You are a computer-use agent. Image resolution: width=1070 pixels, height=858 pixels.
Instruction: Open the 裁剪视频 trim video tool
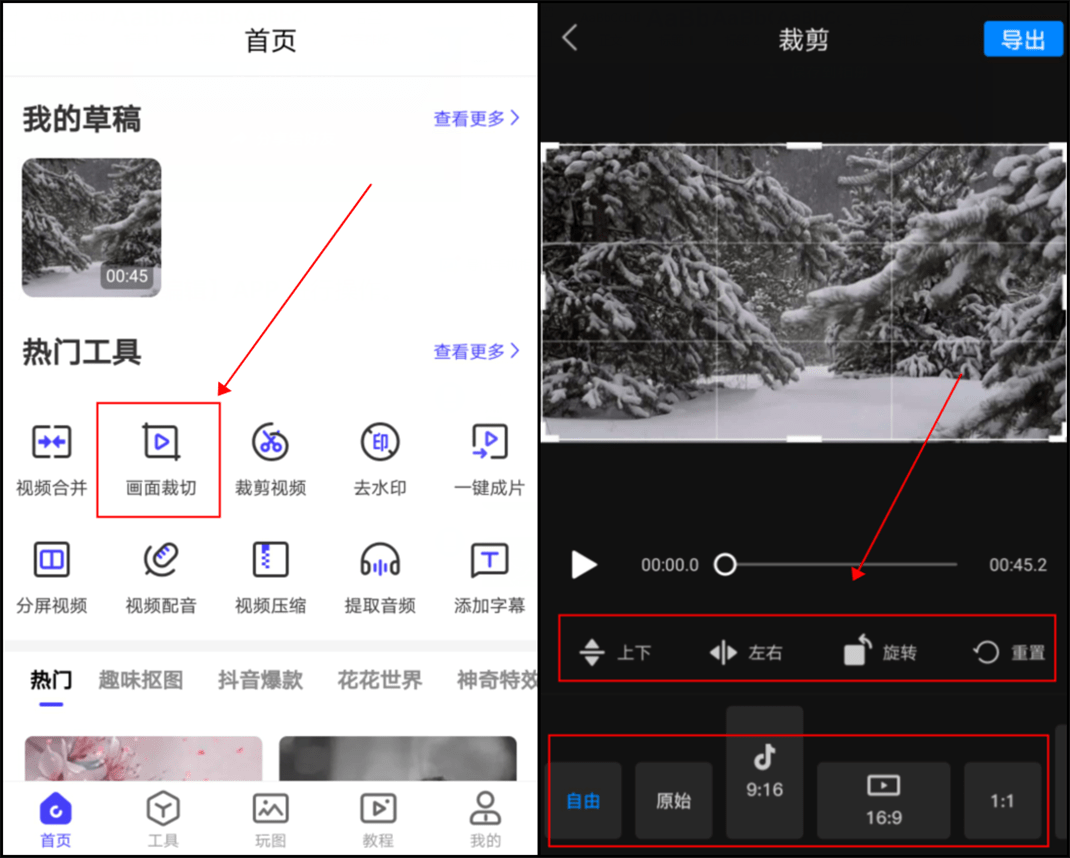pyautogui.click(x=270, y=460)
